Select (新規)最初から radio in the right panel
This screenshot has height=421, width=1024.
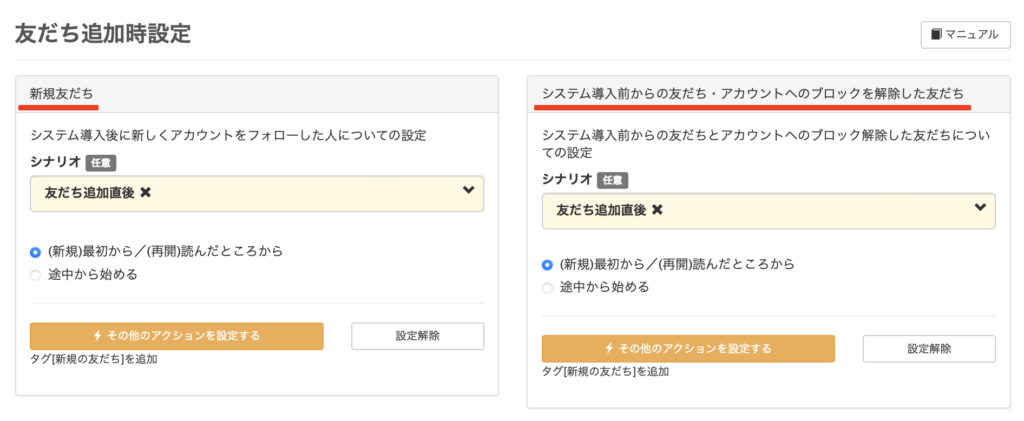[547, 265]
